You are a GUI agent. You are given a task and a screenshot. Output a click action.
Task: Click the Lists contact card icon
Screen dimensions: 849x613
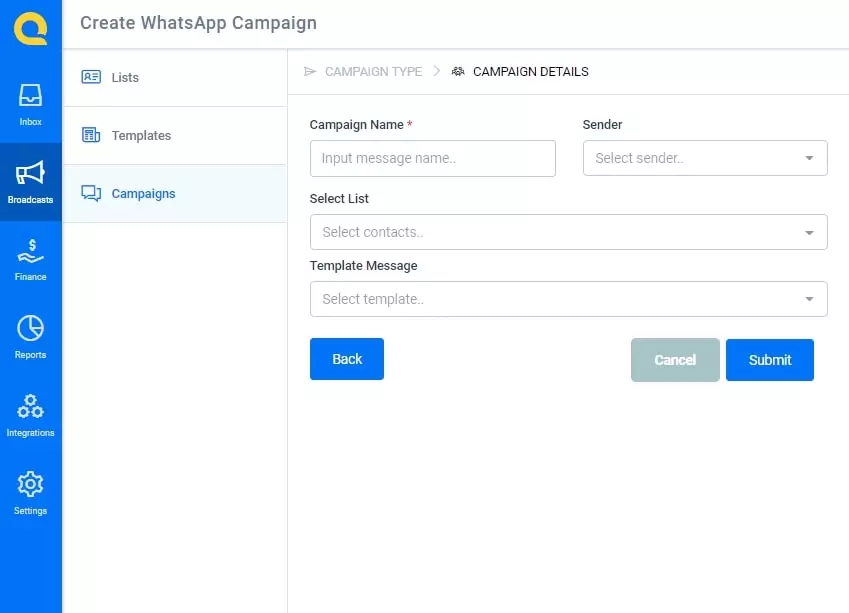point(91,77)
